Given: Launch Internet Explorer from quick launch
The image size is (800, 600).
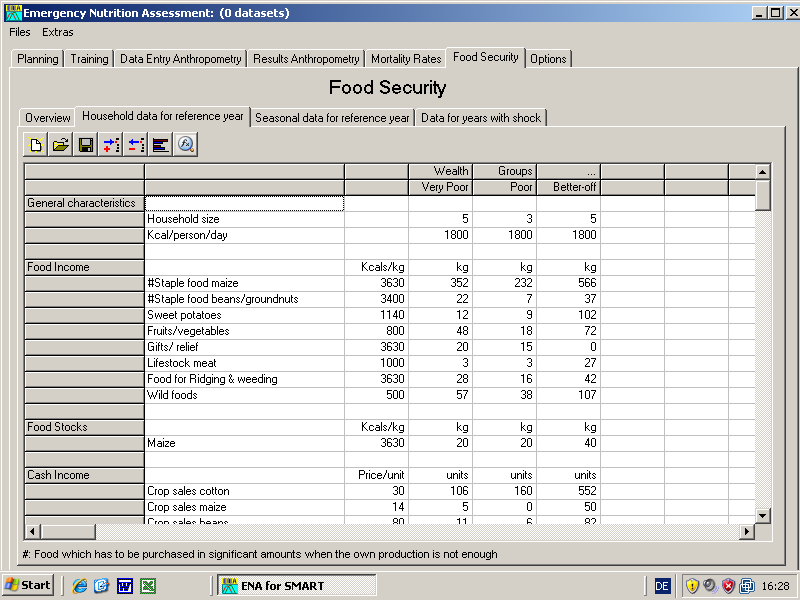Looking at the screenshot, I should coord(80,586).
